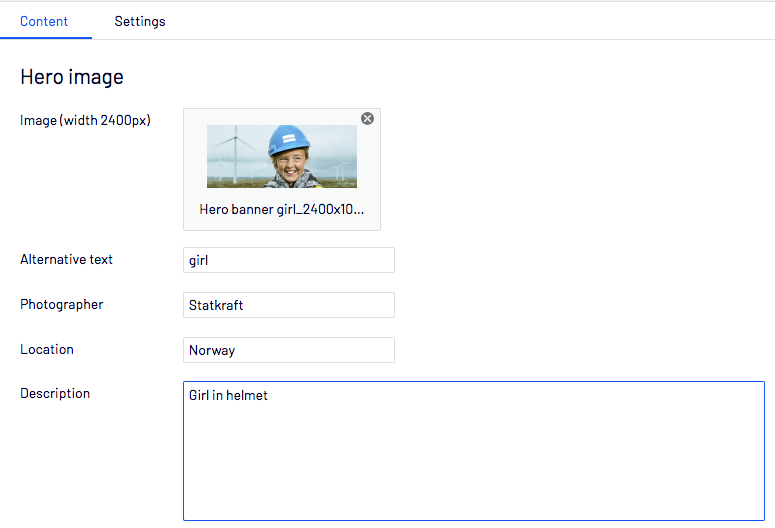
Task: Click the "Statkraft" photographer value
Action: pyautogui.click(x=216, y=305)
